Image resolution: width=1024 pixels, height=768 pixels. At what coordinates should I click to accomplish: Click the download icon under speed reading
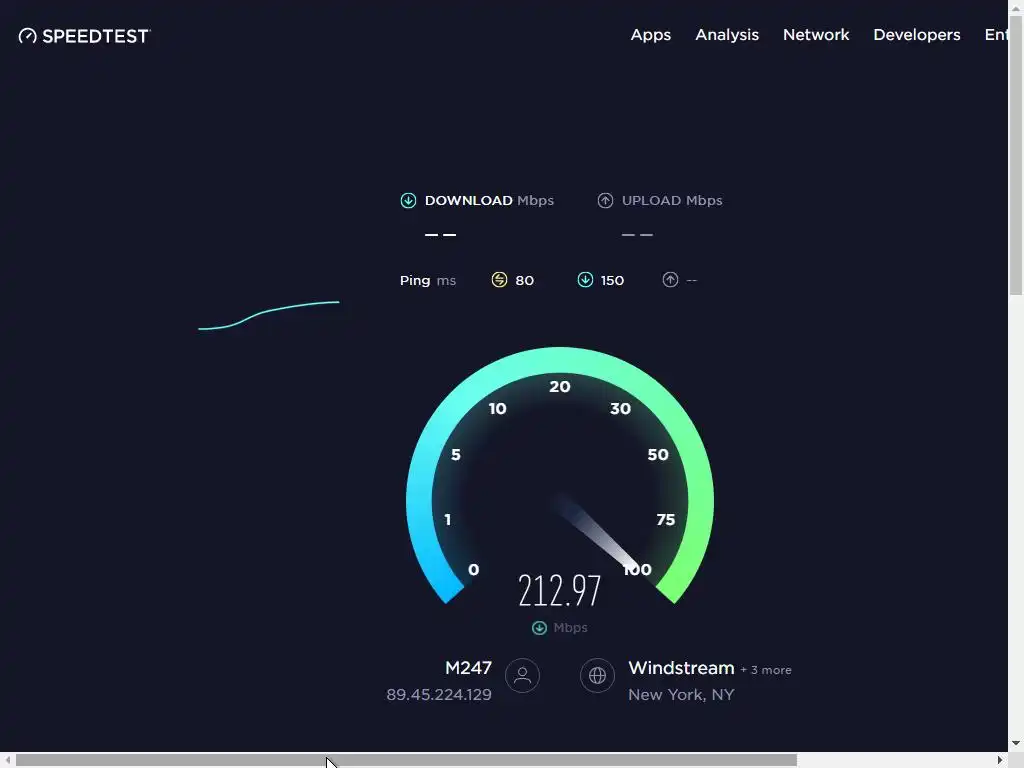pos(539,628)
